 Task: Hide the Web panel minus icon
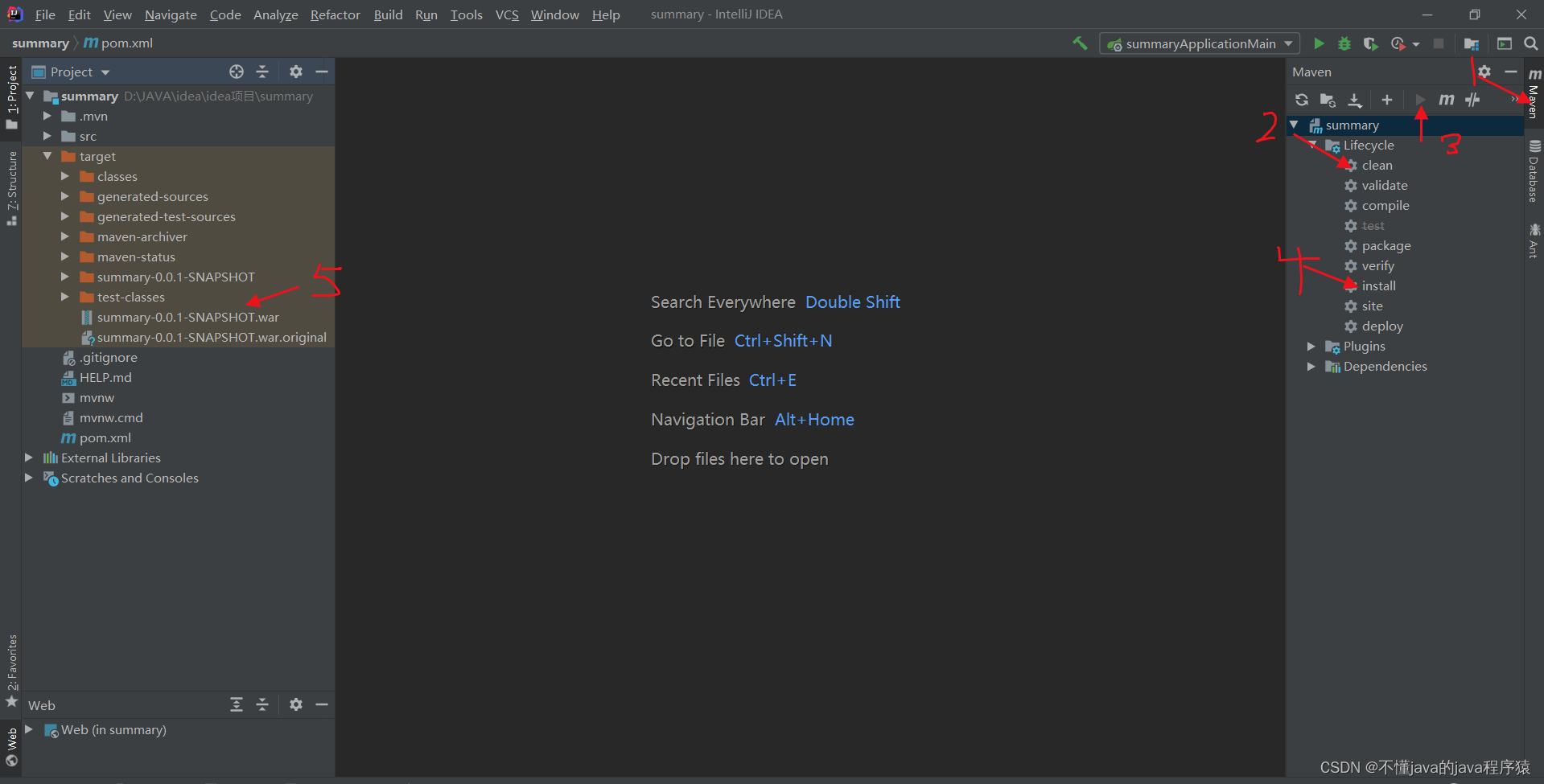point(322,704)
